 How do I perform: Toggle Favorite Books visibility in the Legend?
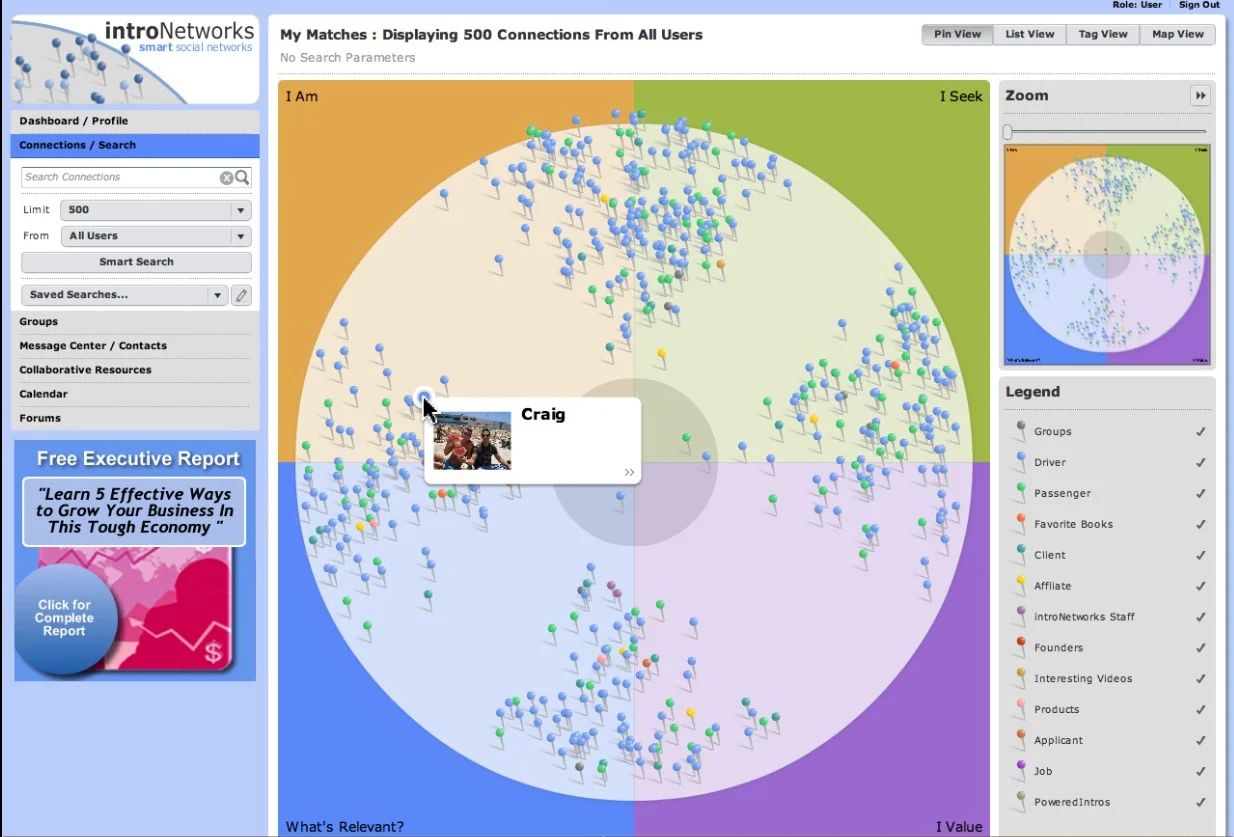[x=1200, y=523]
